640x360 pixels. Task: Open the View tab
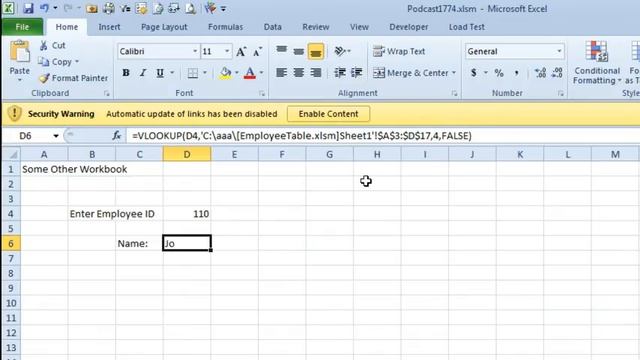359,27
